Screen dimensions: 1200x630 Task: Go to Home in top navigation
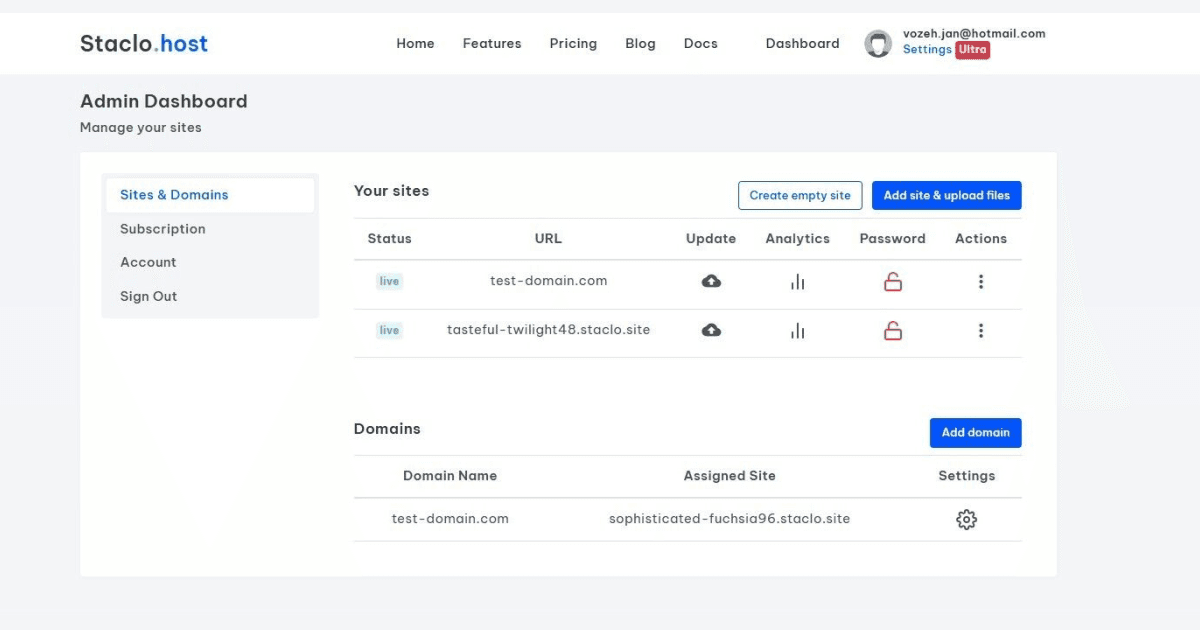(415, 43)
